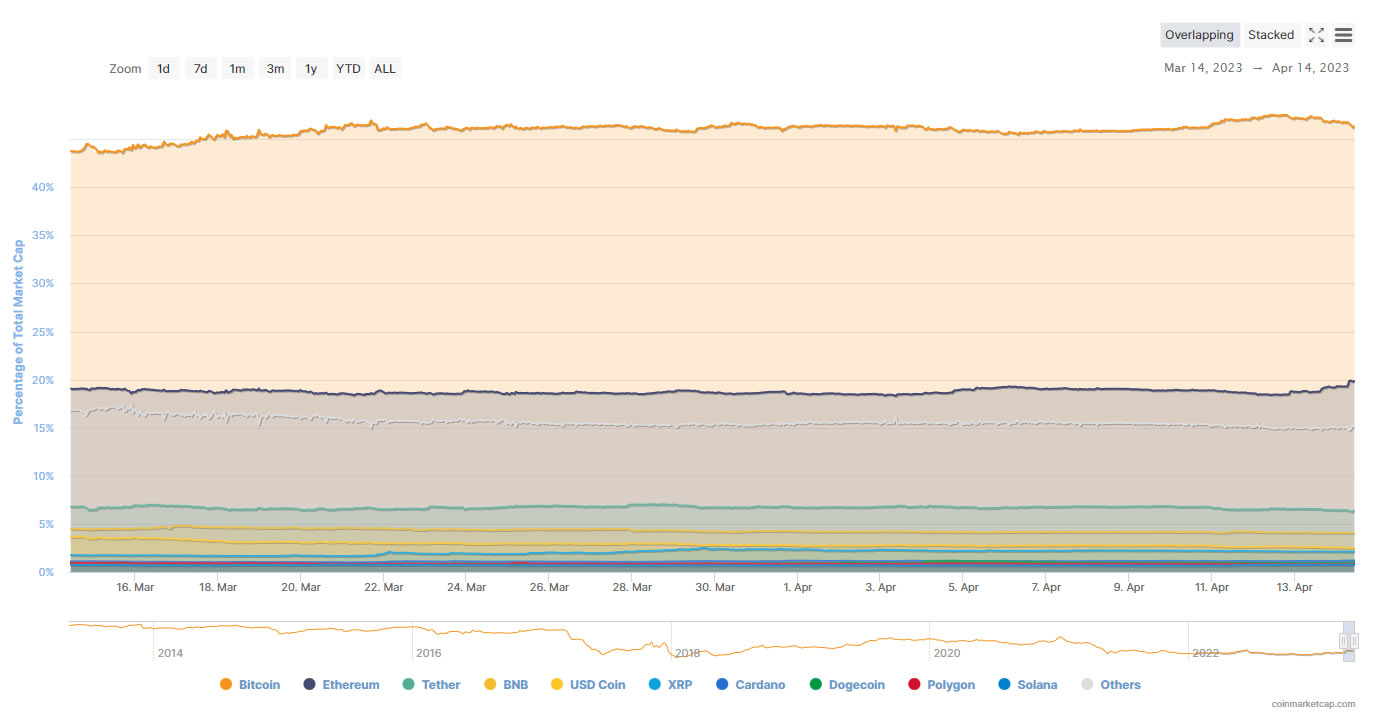Choose the YTD zoom range

point(348,69)
